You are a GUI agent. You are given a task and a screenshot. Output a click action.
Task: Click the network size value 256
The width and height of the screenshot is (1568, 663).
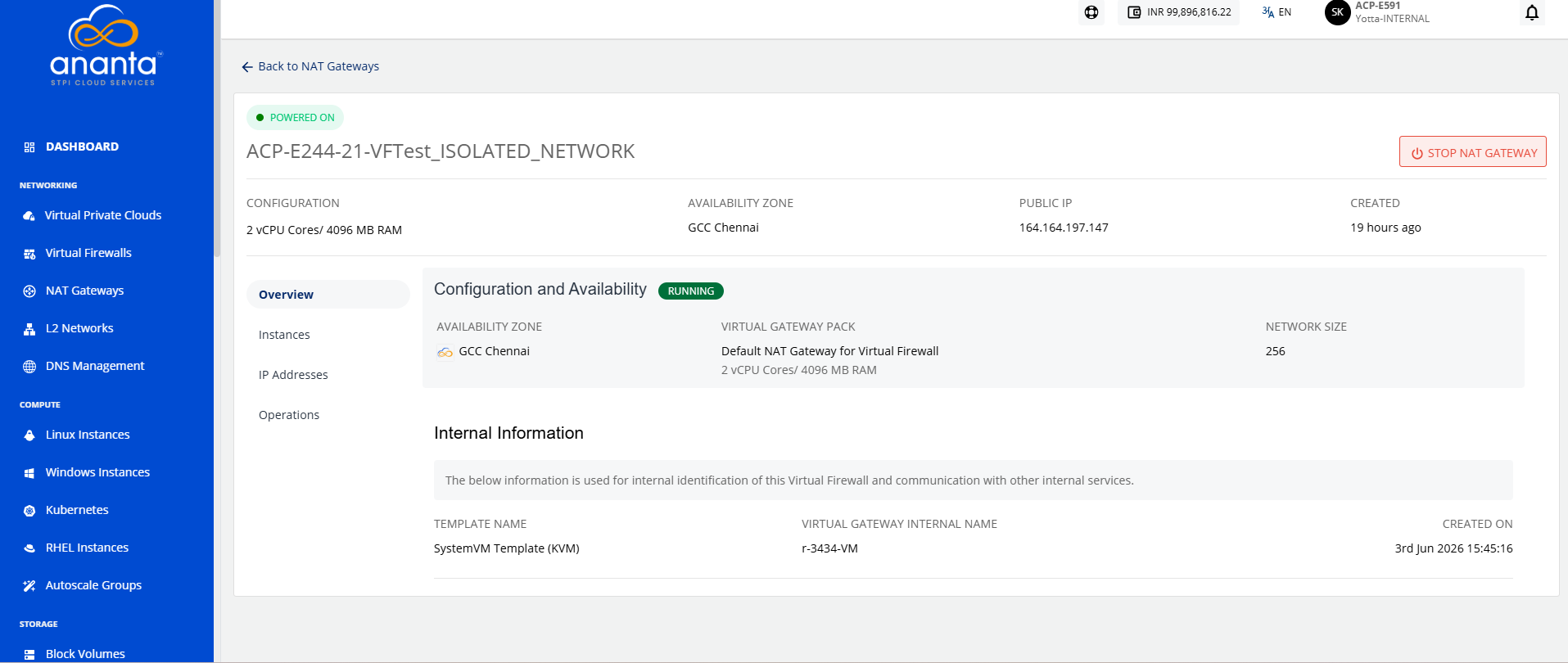[1275, 351]
